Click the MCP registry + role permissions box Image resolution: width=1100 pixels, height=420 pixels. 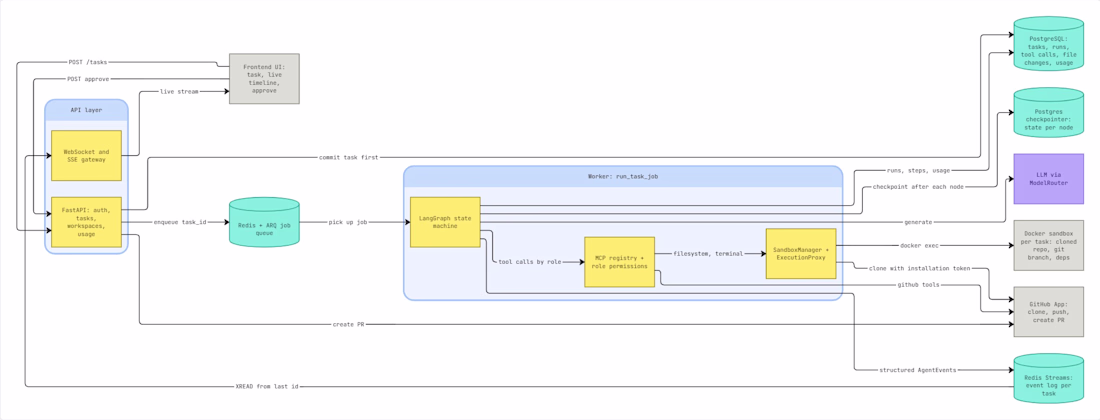click(619, 262)
